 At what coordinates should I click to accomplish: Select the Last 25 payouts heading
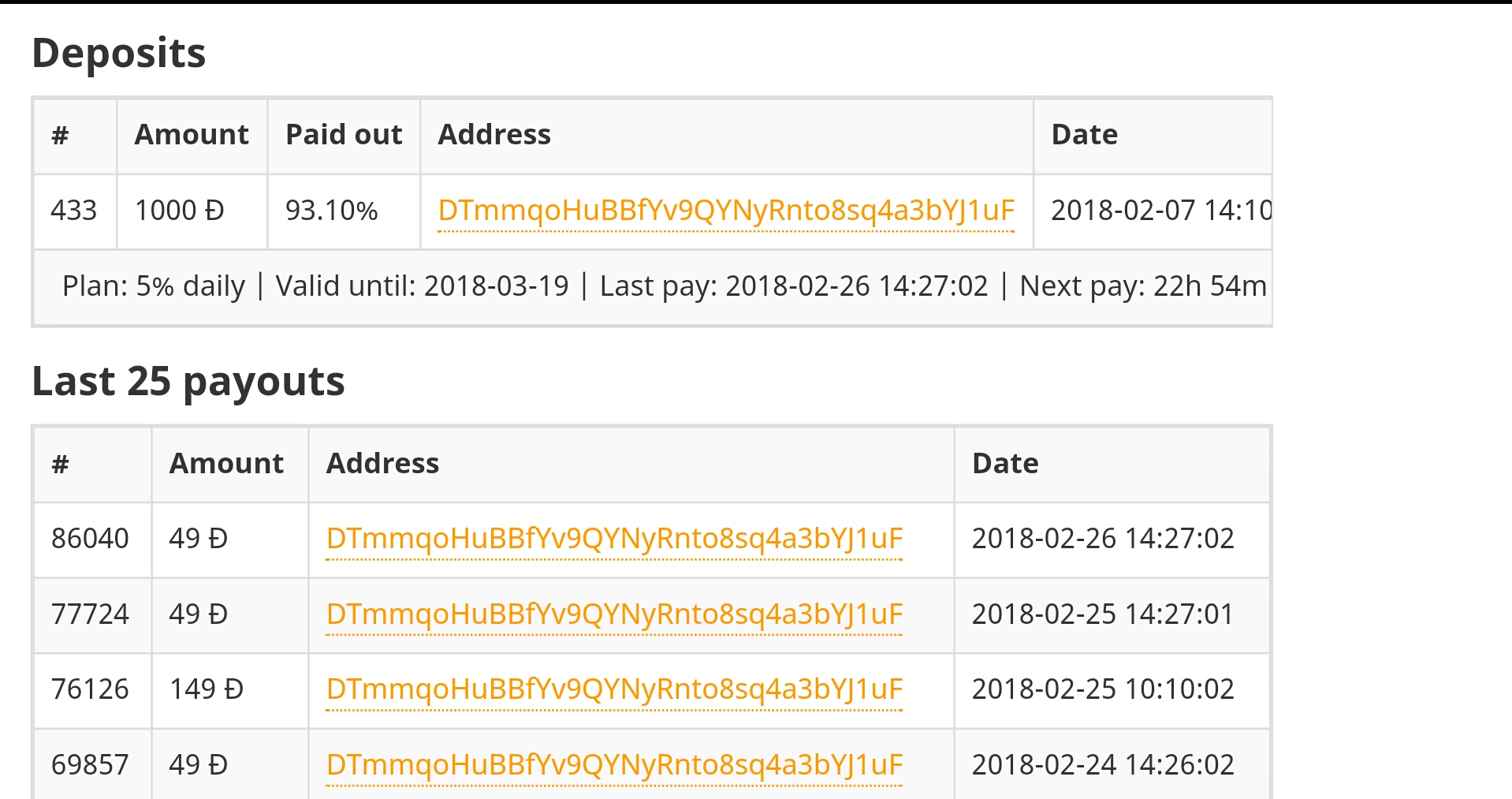coord(188,382)
